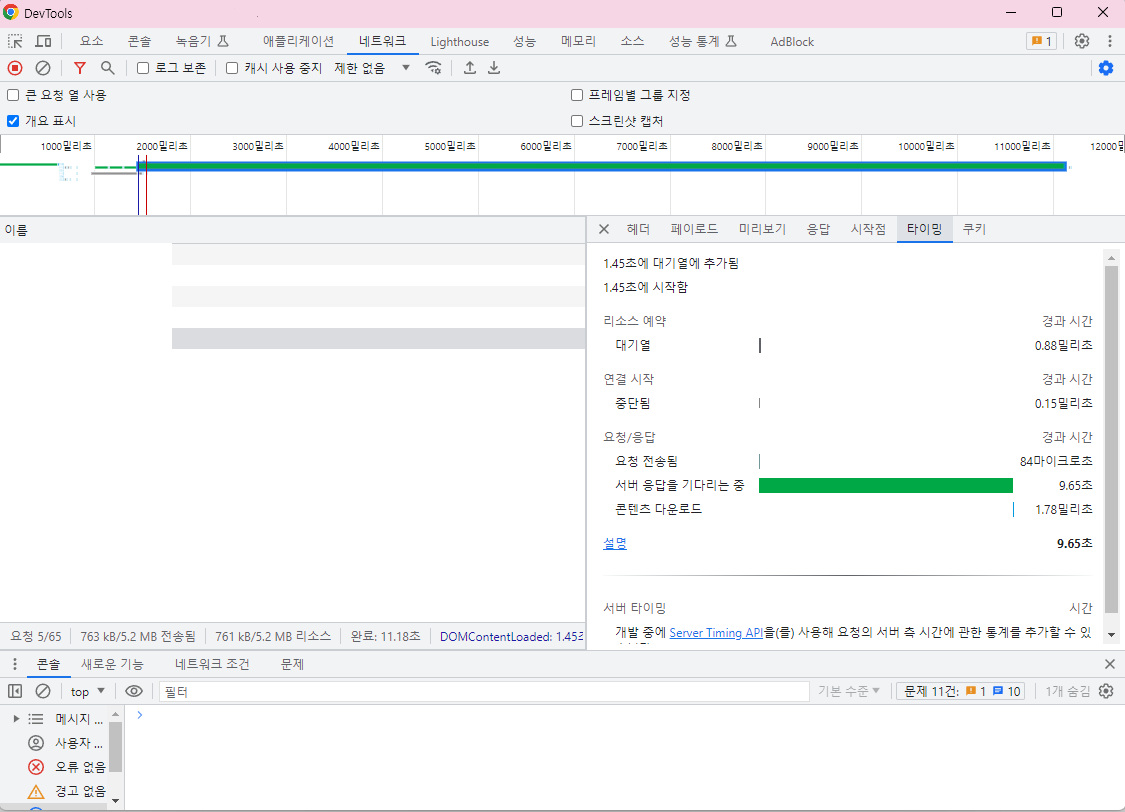The height and width of the screenshot is (812, 1125).
Task: Switch to the 요소 panel tab
Action: (x=91, y=42)
